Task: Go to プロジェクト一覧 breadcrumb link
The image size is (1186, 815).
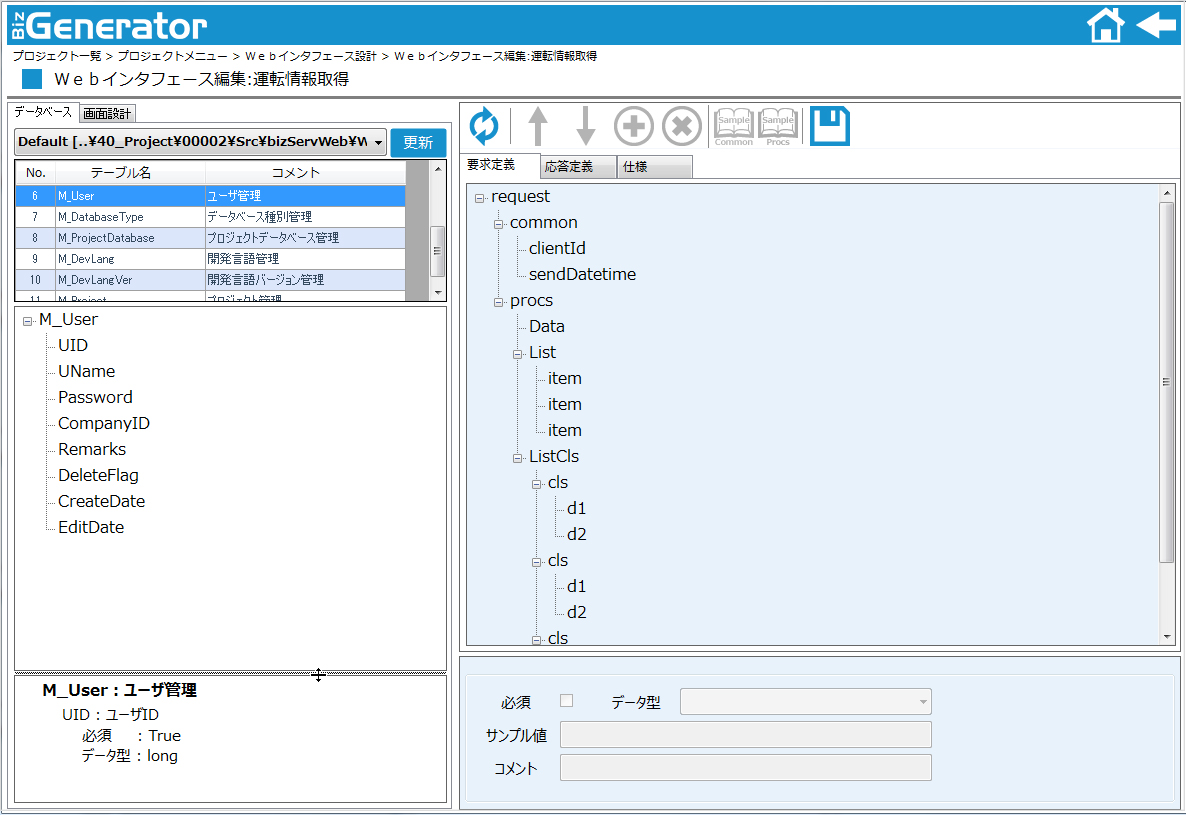Action: [x=57, y=56]
